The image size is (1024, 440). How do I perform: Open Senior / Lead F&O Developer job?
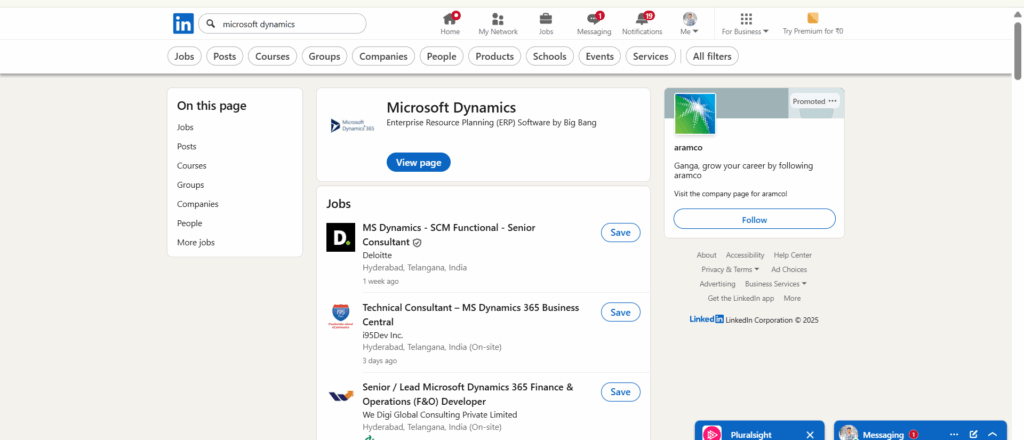(x=468, y=394)
